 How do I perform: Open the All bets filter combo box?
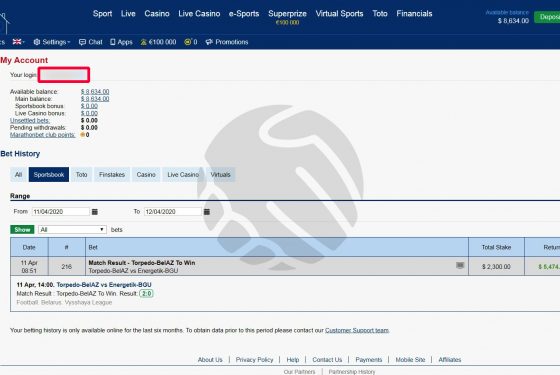pyautogui.click(x=72, y=229)
